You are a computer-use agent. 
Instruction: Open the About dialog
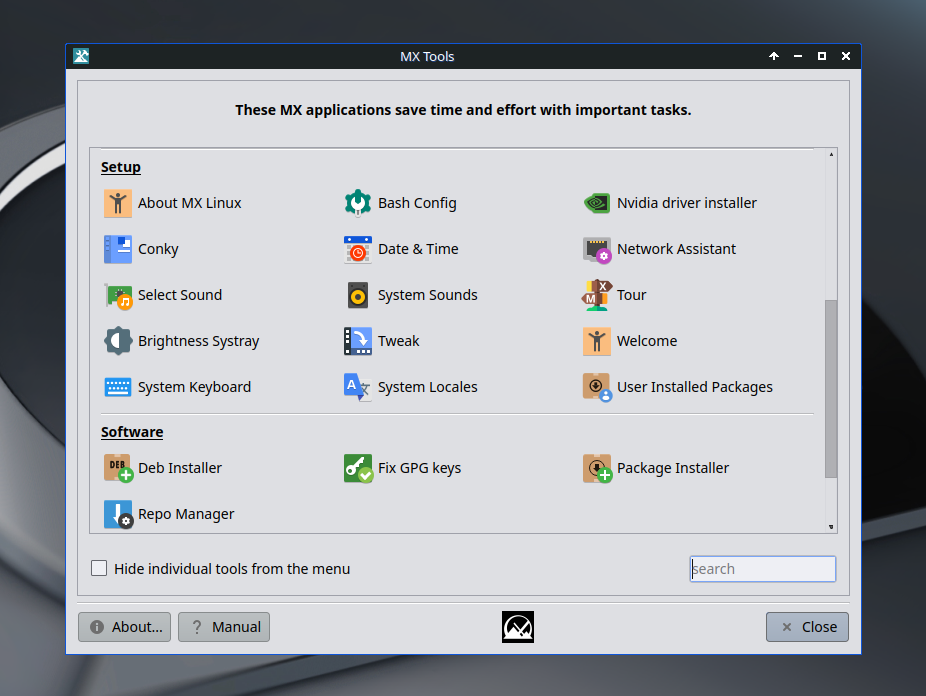pos(124,627)
